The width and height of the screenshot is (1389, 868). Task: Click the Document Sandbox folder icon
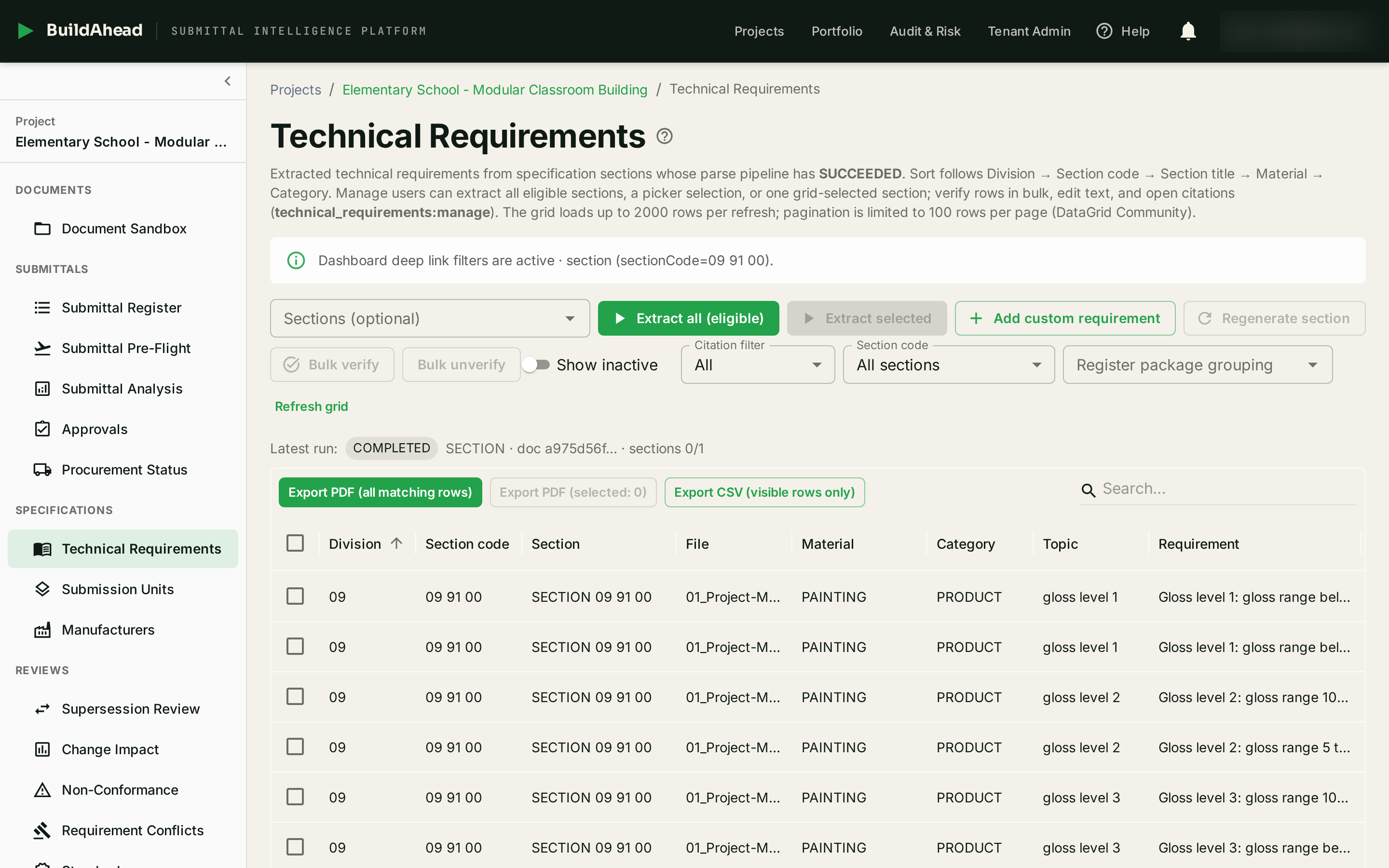pos(42,229)
